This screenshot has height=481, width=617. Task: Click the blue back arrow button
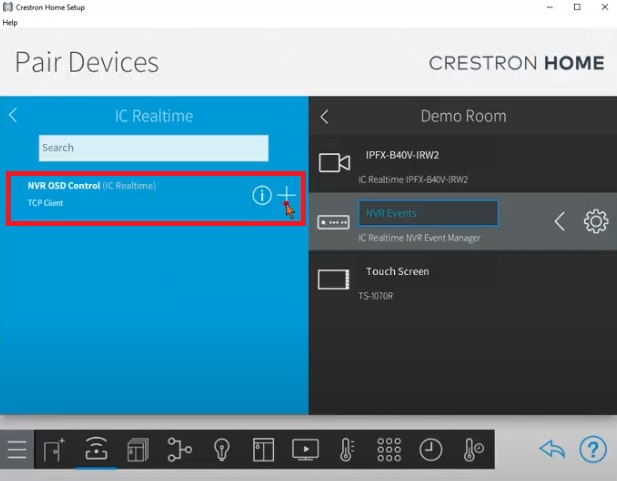click(552, 449)
